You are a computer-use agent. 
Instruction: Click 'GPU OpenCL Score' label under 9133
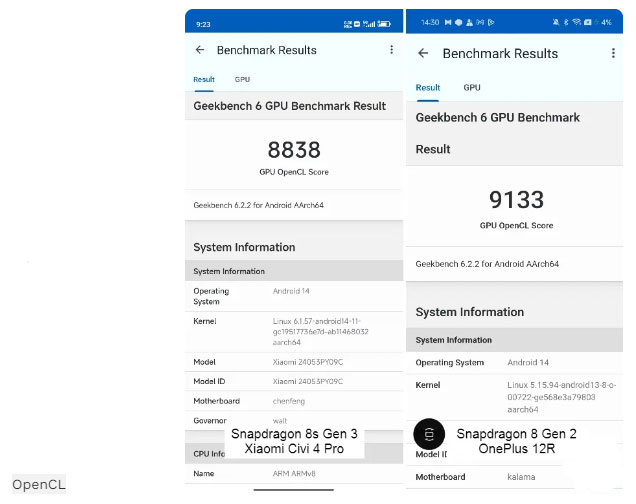pos(516,225)
